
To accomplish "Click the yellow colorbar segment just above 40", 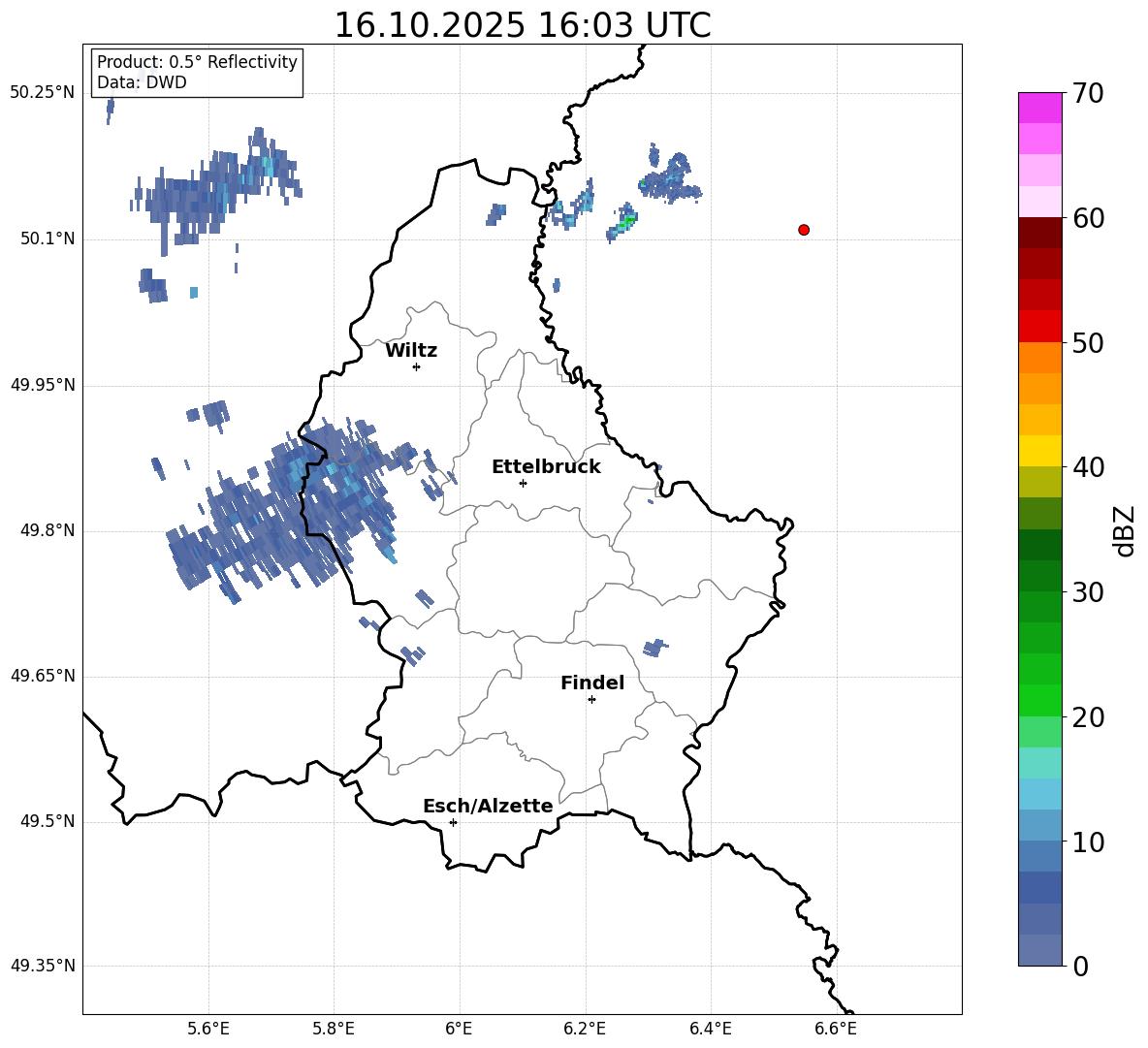I will (1040, 452).
